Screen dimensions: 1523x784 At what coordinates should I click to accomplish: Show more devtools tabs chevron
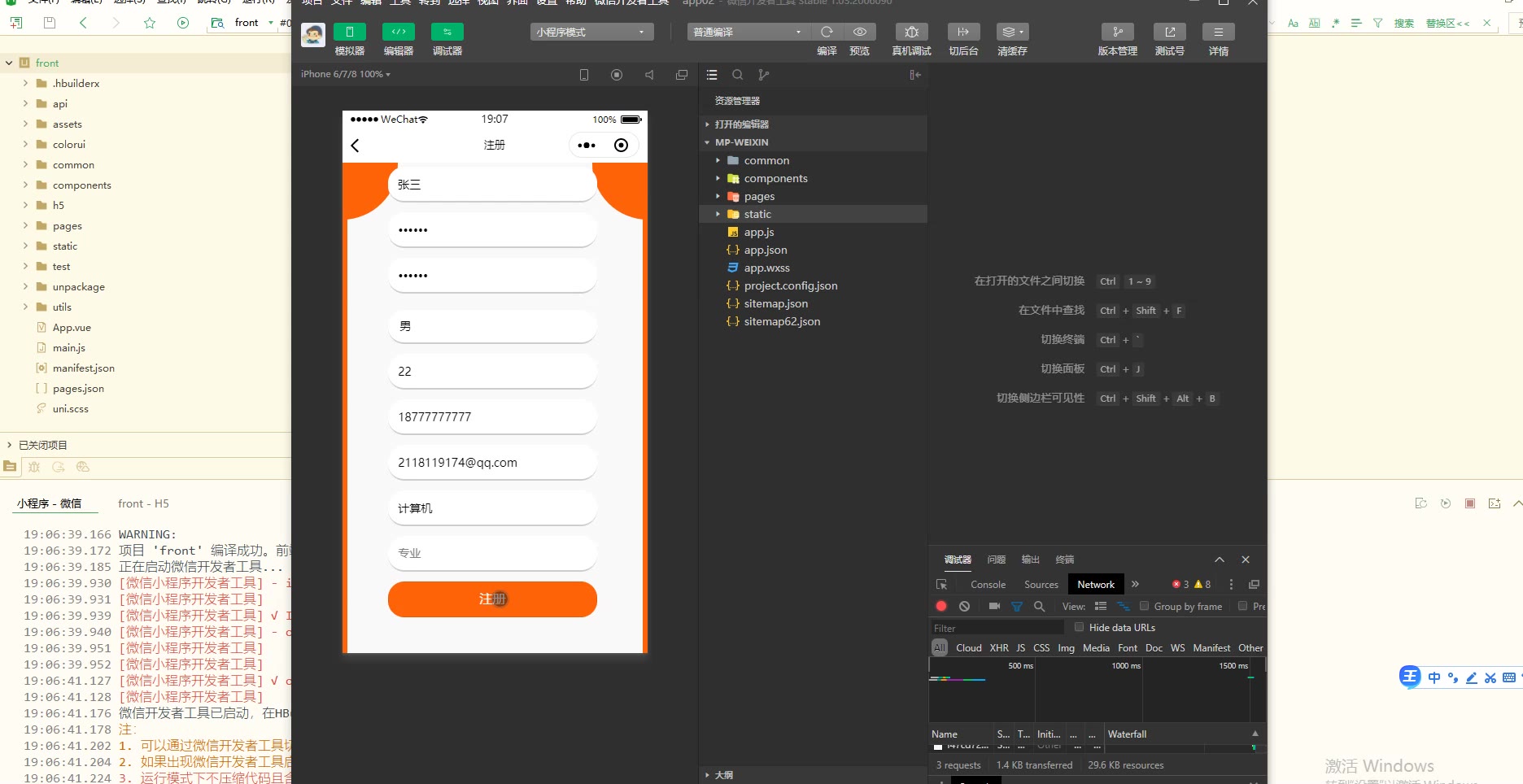pyautogui.click(x=1135, y=584)
